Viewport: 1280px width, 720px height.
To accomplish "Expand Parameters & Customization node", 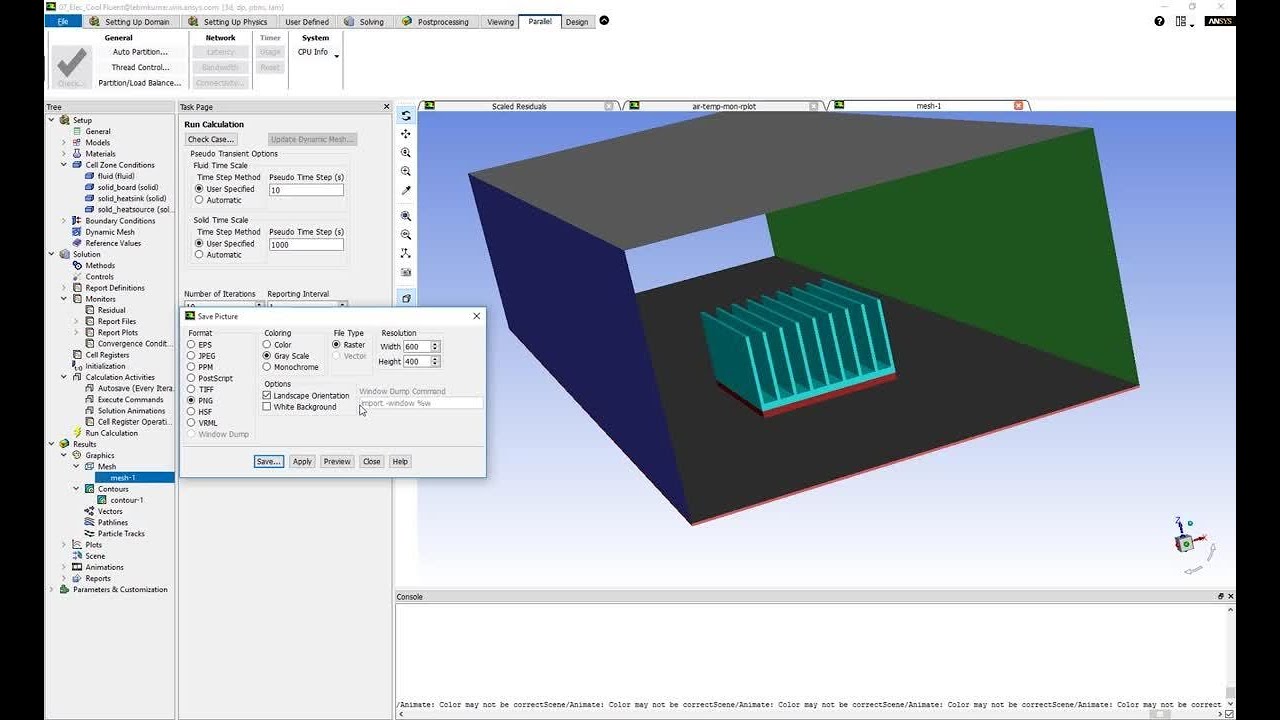I will 52,590.
